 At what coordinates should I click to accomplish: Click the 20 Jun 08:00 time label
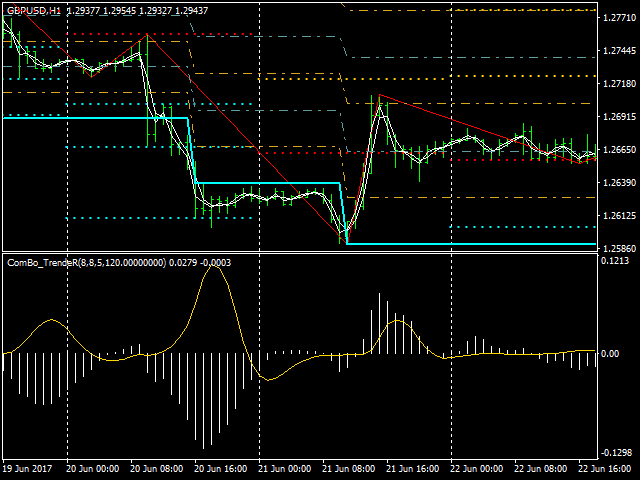click(x=157, y=469)
